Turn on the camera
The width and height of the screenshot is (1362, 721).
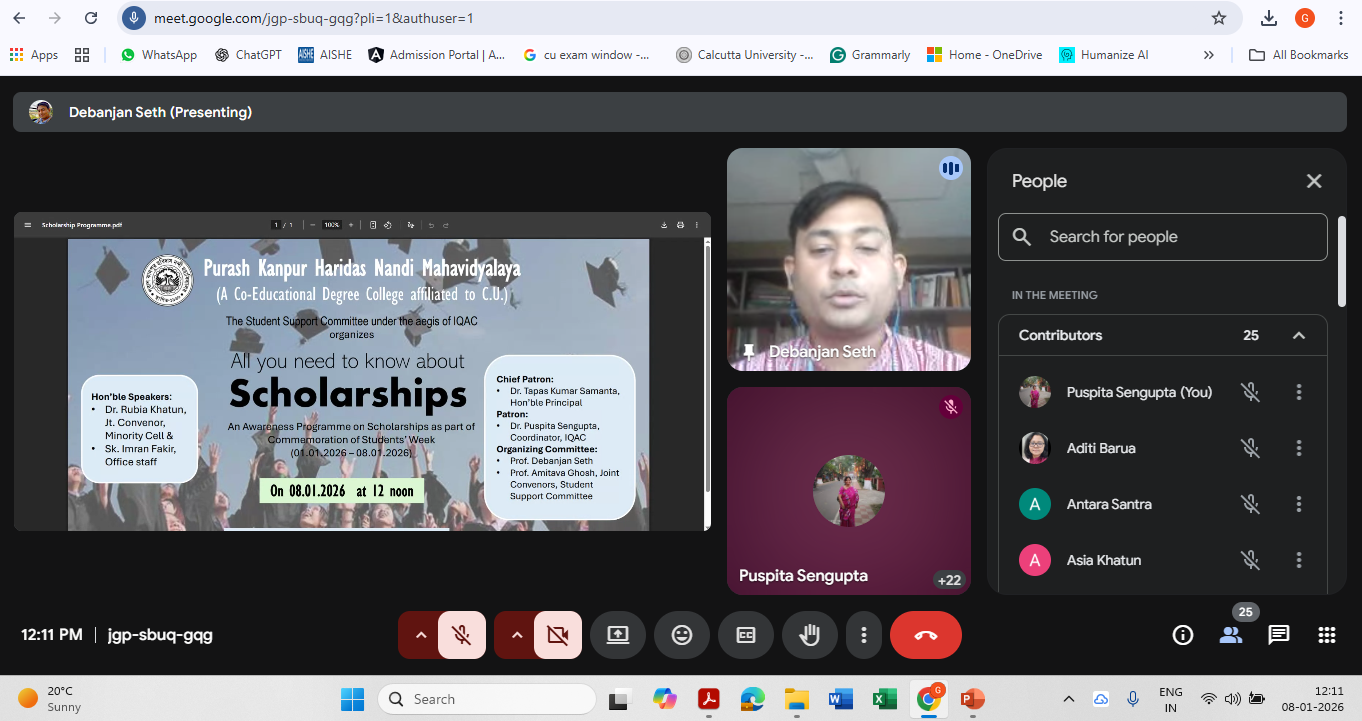[558, 635]
